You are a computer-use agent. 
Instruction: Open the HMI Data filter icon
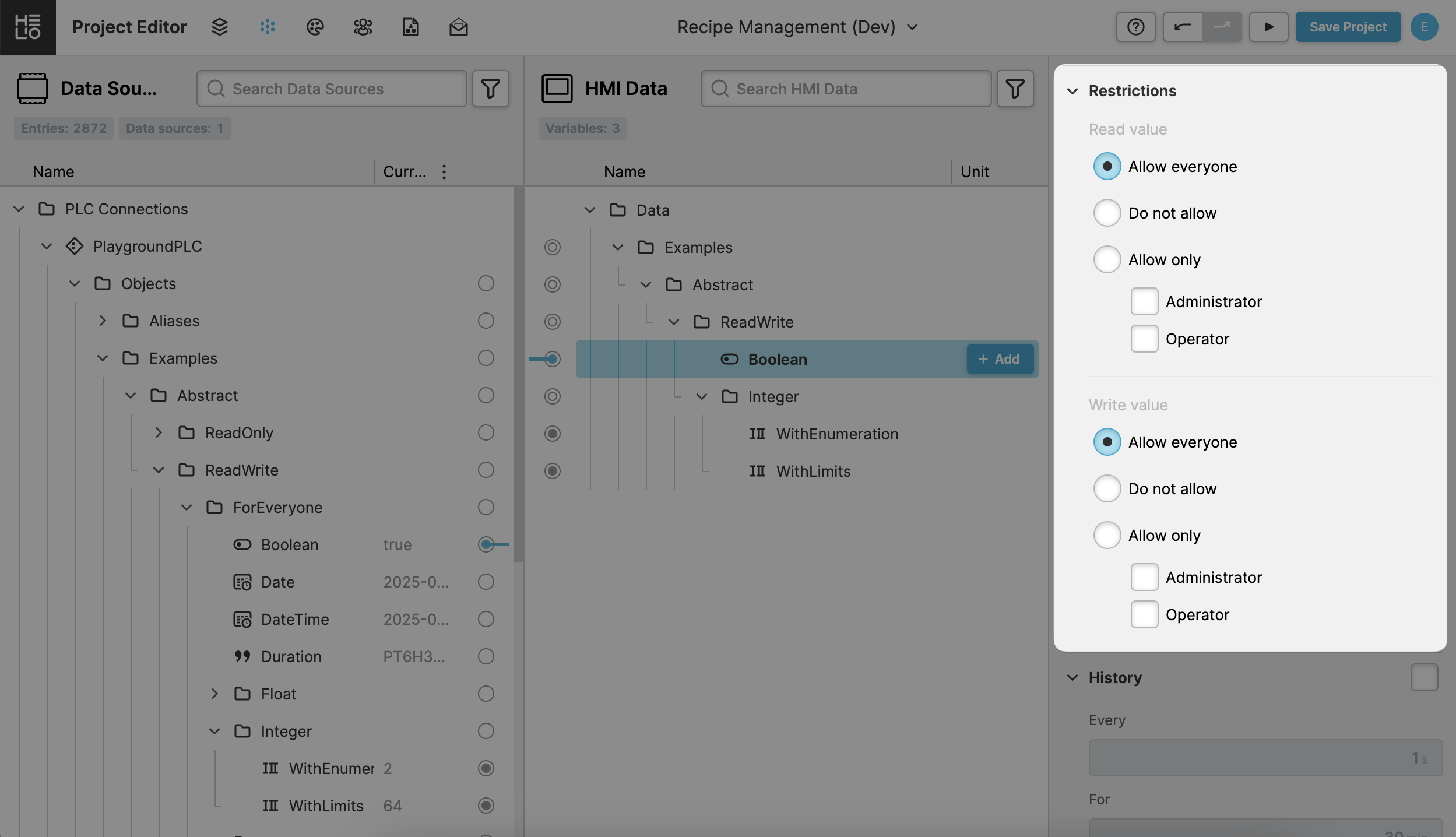pos(1015,89)
